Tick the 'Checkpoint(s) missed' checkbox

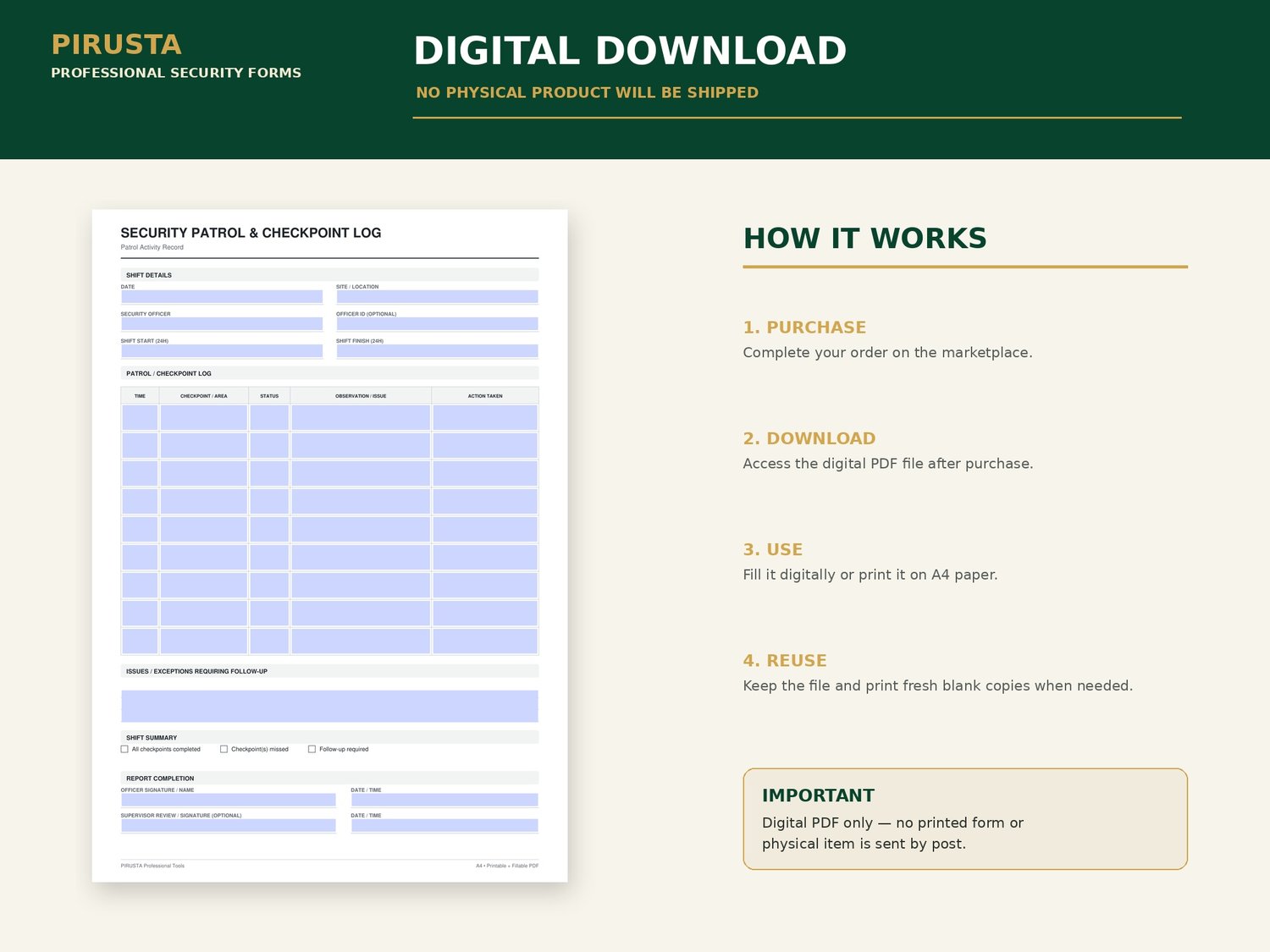coord(224,749)
